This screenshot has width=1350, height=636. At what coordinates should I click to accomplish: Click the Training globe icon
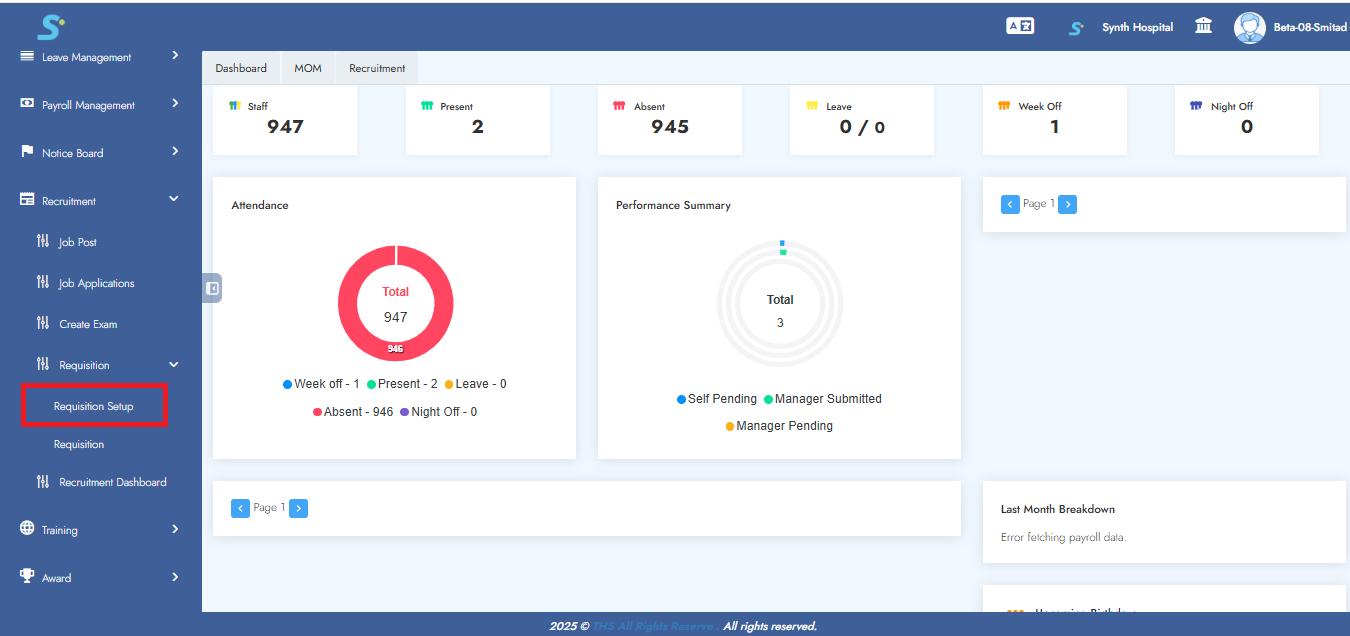tap(27, 529)
